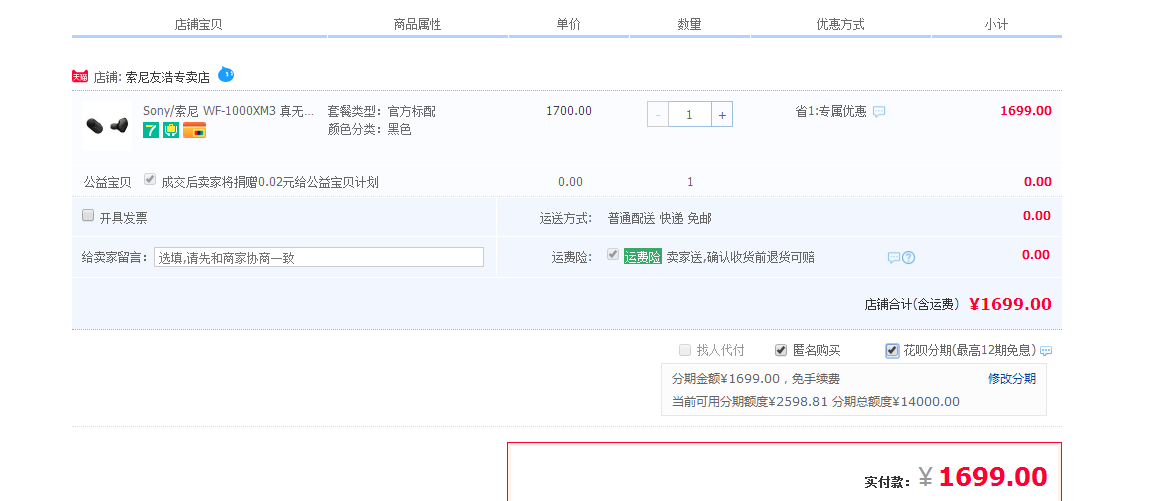Viewport: 1160px width, 501px height.
Task: Click the green 7-day return badge
Action: pos(151,130)
